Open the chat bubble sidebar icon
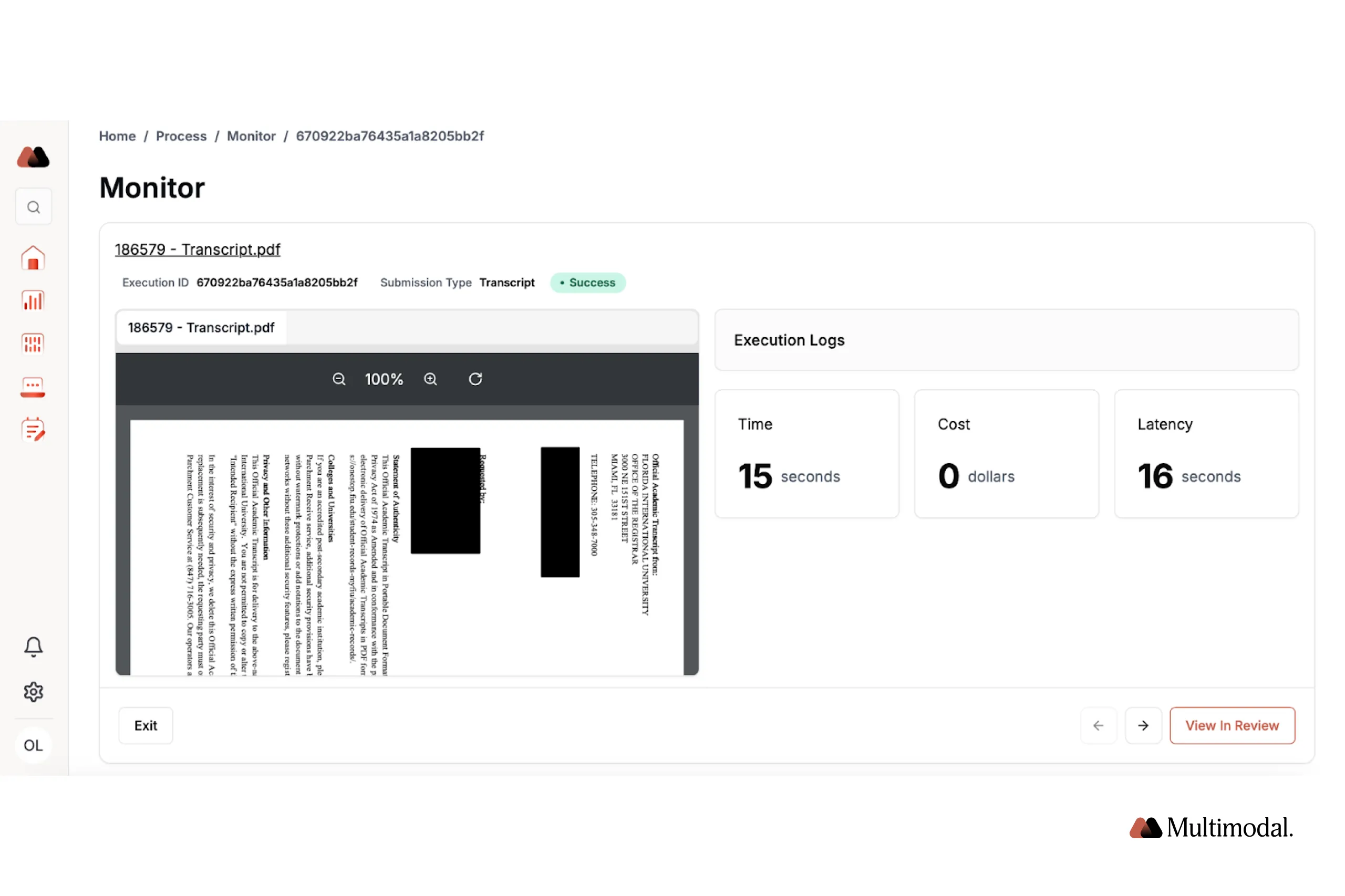This screenshot has width=1345, height=896. [33, 387]
